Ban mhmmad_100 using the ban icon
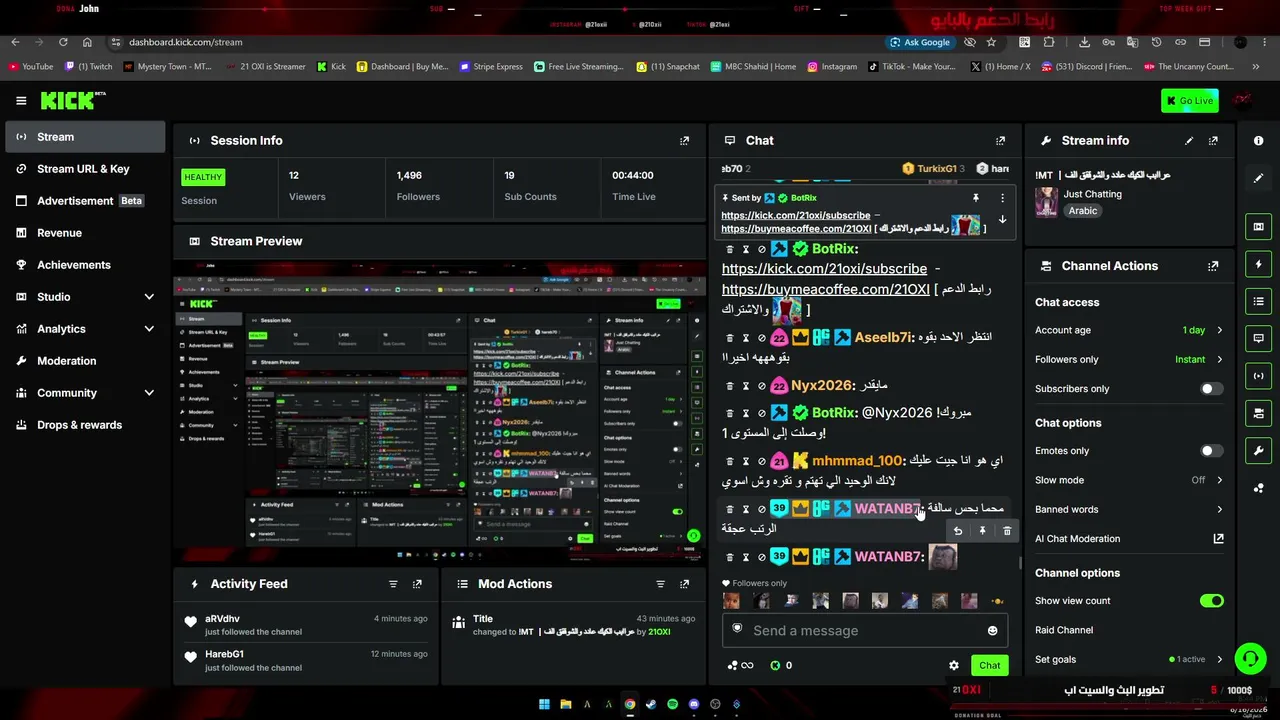The height and width of the screenshot is (720, 1280). click(x=761, y=461)
